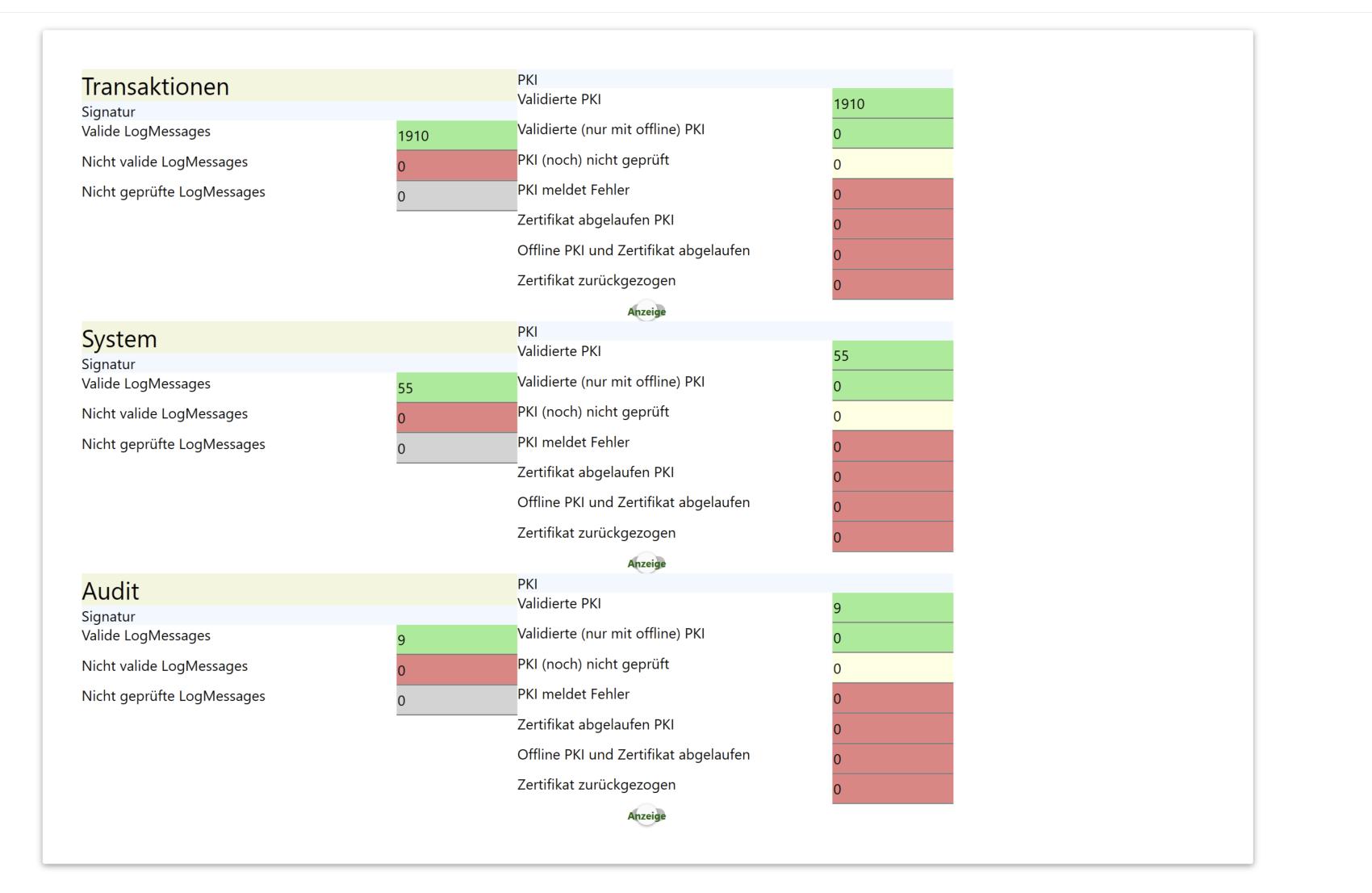Click Transaktionen Nicht valide LogMessages red cell
The image size is (1372, 893).
tap(457, 166)
